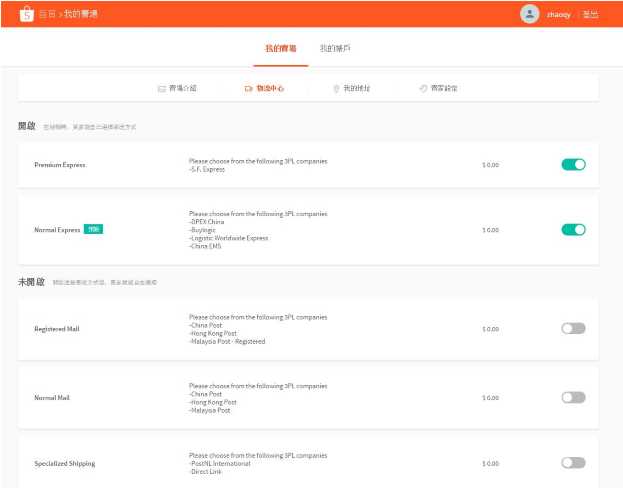The height and width of the screenshot is (488, 623).
Task: Switch on the Normal Mail toggle
Action: click(573, 397)
